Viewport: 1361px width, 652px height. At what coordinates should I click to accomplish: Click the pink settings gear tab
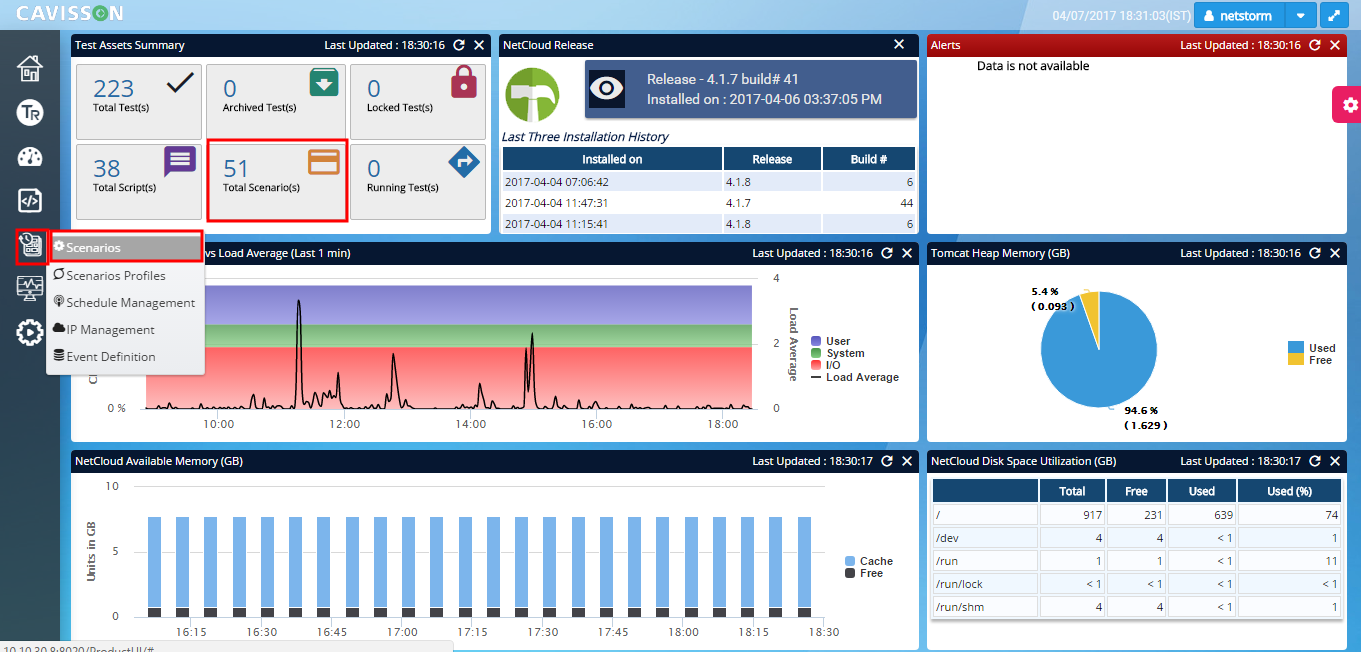(1349, 105)
